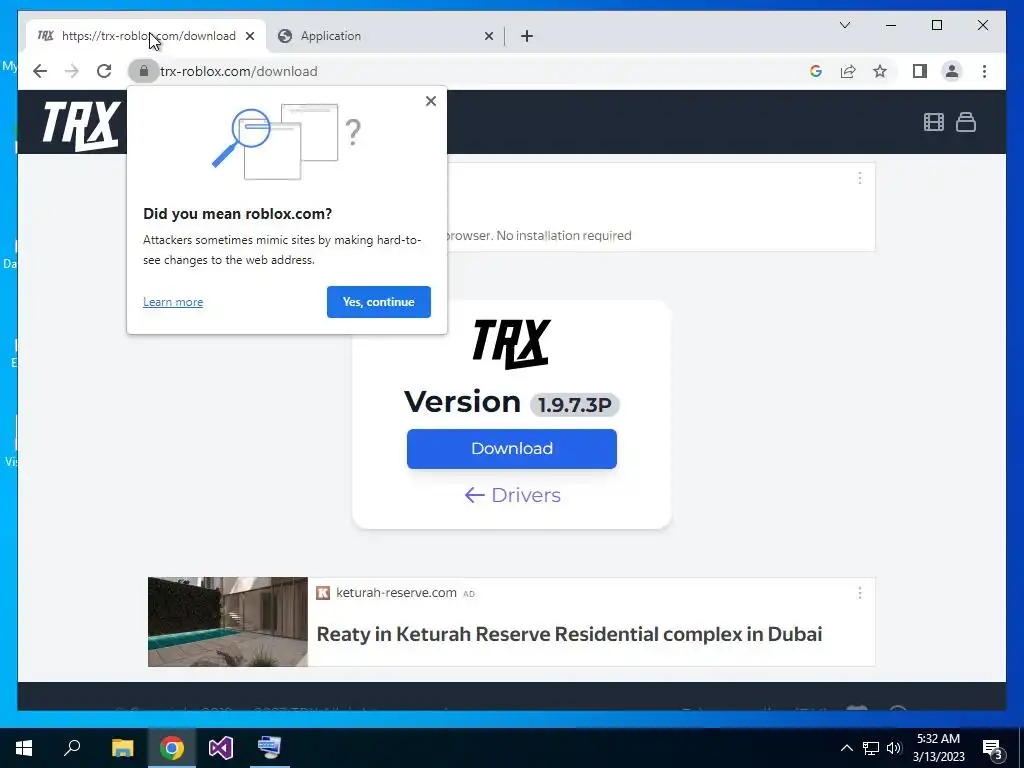Open the volume control in system tray
1024x768 pixels.
[x=894, y=748]
